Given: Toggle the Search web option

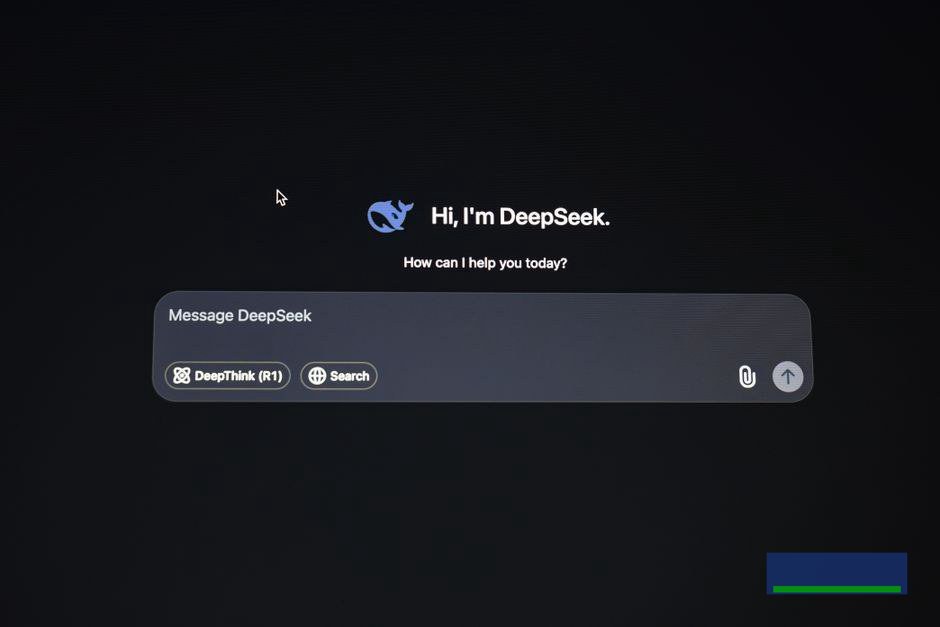Looking at the screenshot, I should point(339,376).
